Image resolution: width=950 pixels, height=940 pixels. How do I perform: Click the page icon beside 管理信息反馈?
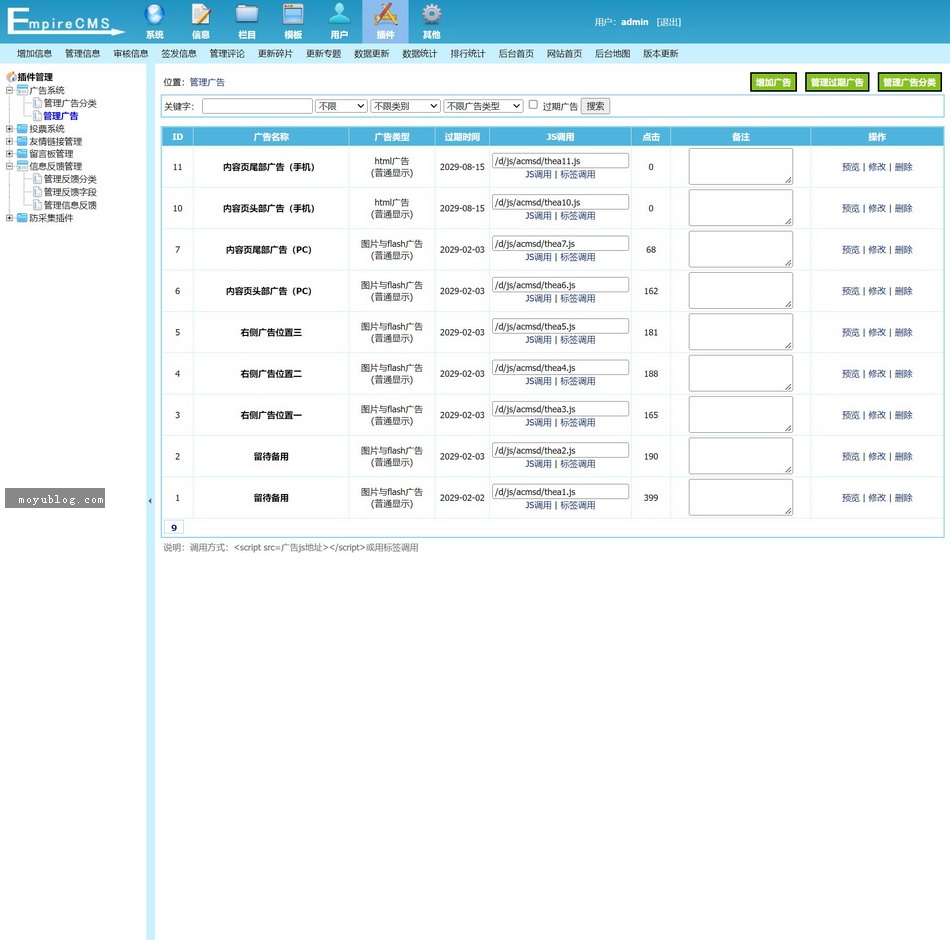click(x=38, y=205)
